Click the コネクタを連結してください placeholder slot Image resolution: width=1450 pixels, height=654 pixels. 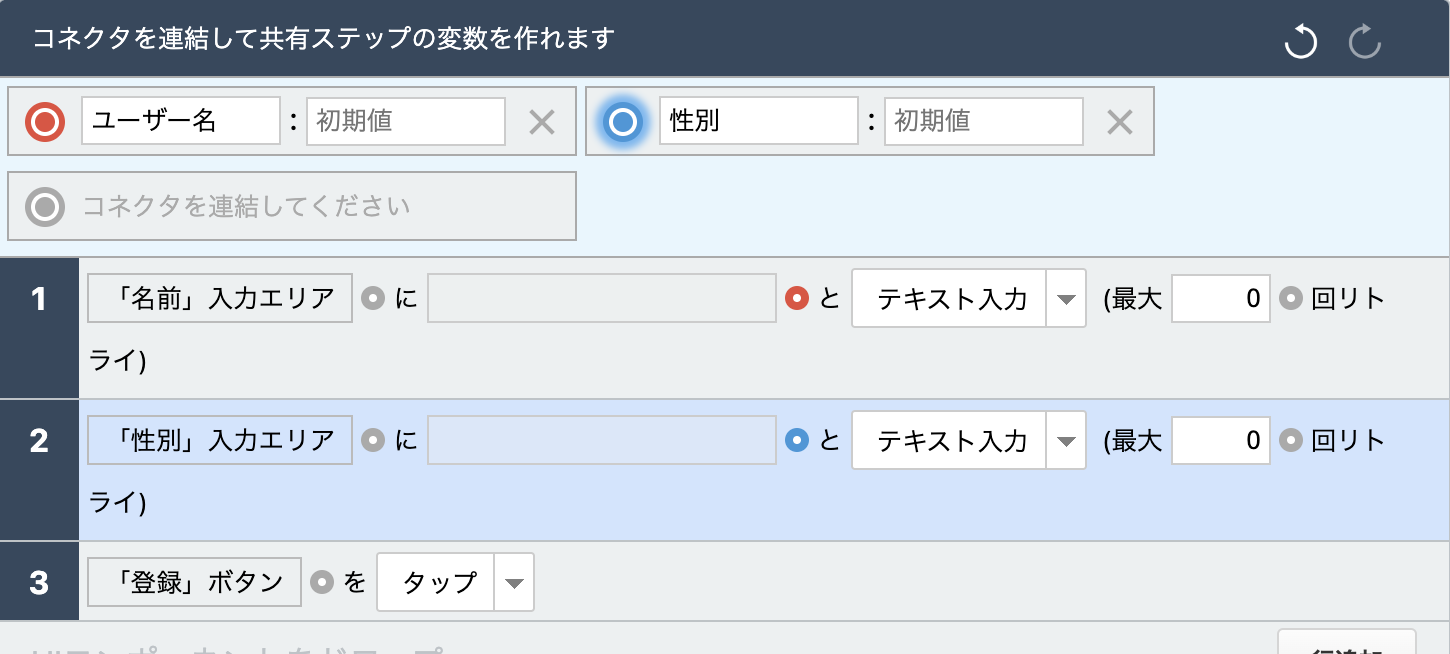click(292, 206)
